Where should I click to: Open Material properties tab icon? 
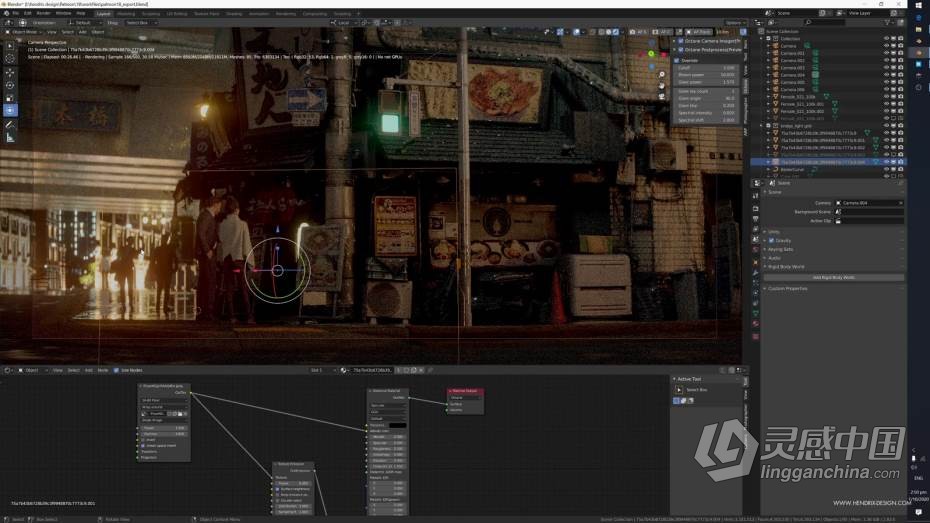[756, 324]
